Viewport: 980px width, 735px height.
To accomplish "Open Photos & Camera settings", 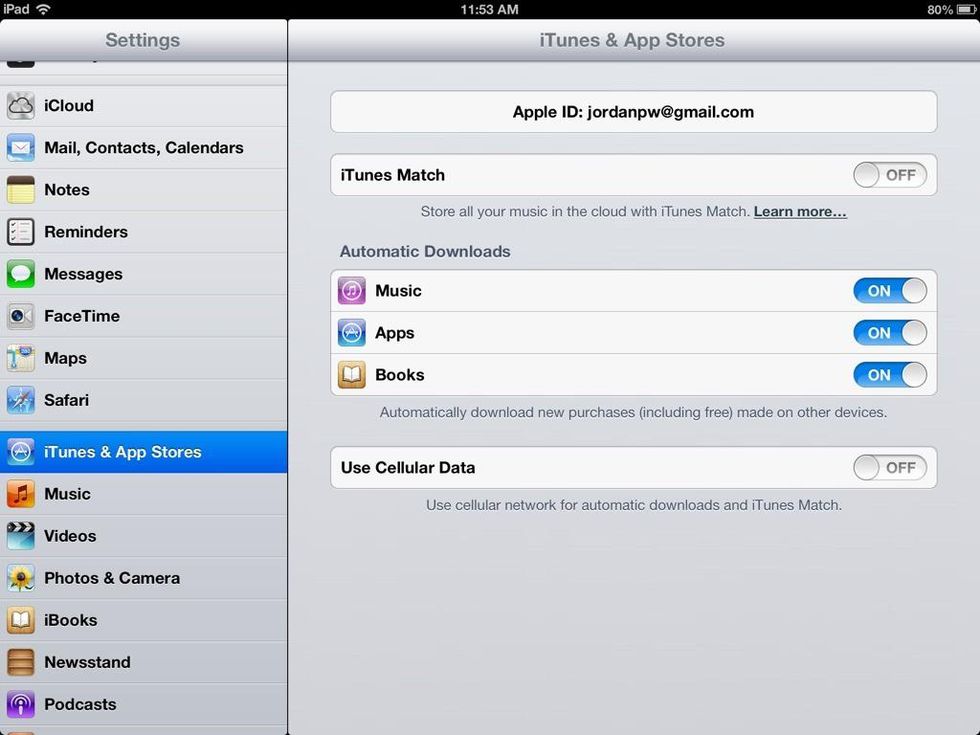I will (x=112, y=578).
